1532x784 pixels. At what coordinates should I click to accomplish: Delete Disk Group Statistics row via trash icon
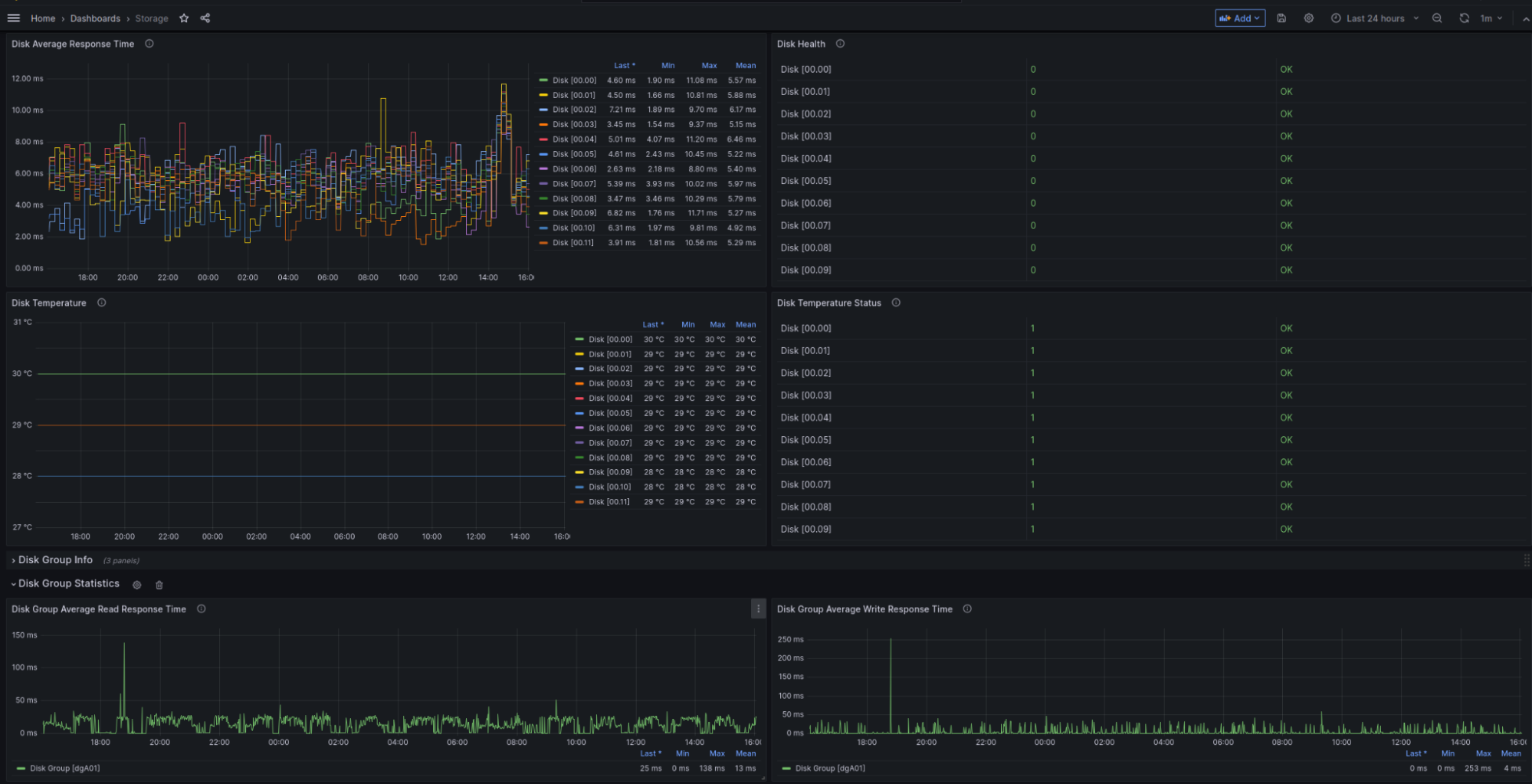click(159, 585)
